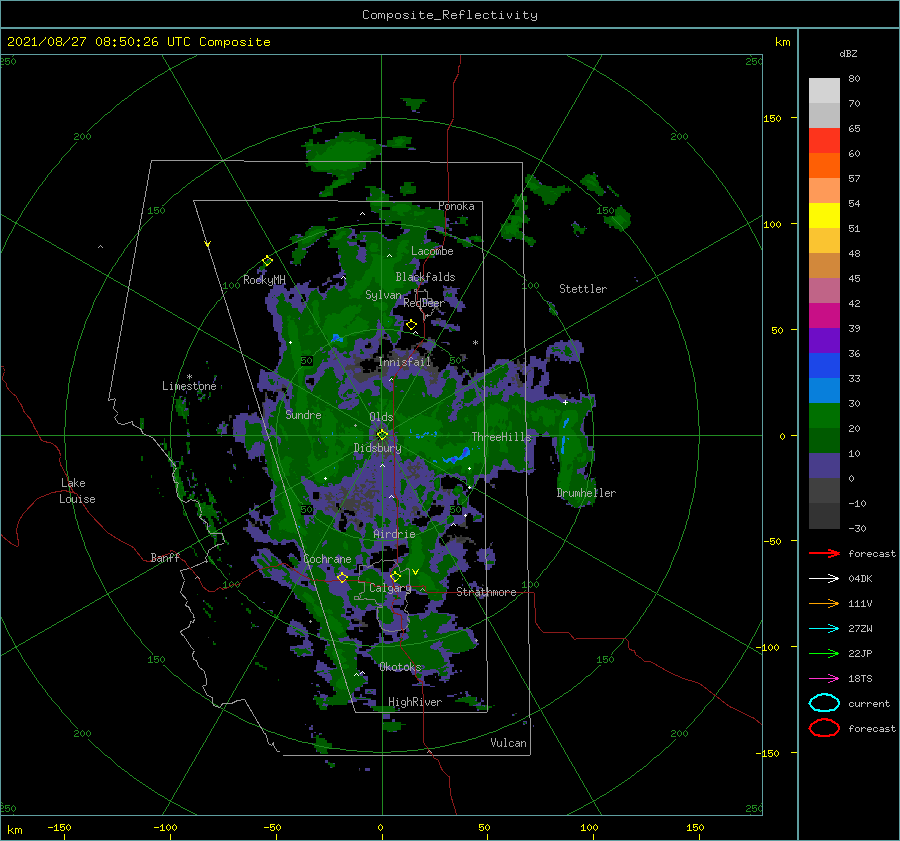Click the light gray 70-80 dBZ swatch

[x=824, y=90]
